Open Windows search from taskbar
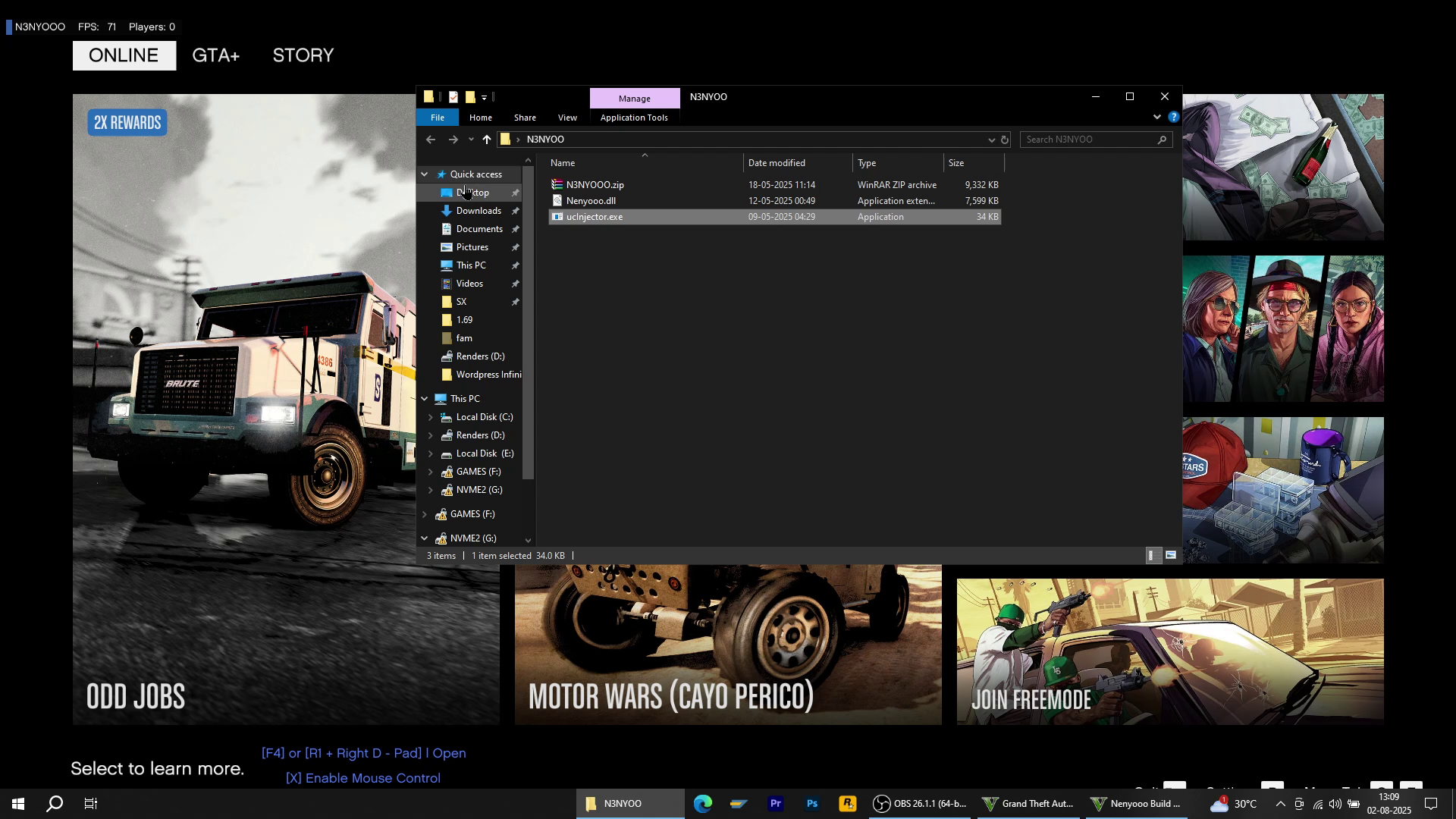Viewport: 1456px width, 819px height. coord(55,804)
